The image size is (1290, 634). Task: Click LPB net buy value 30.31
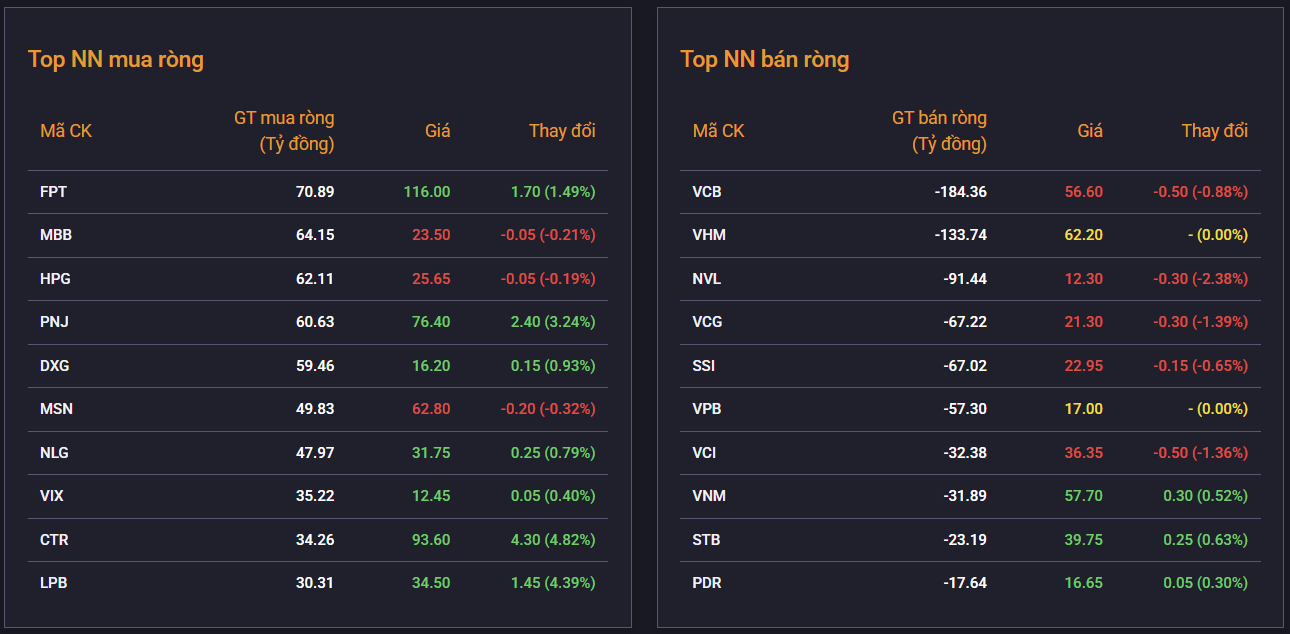[x=315, y=583]
